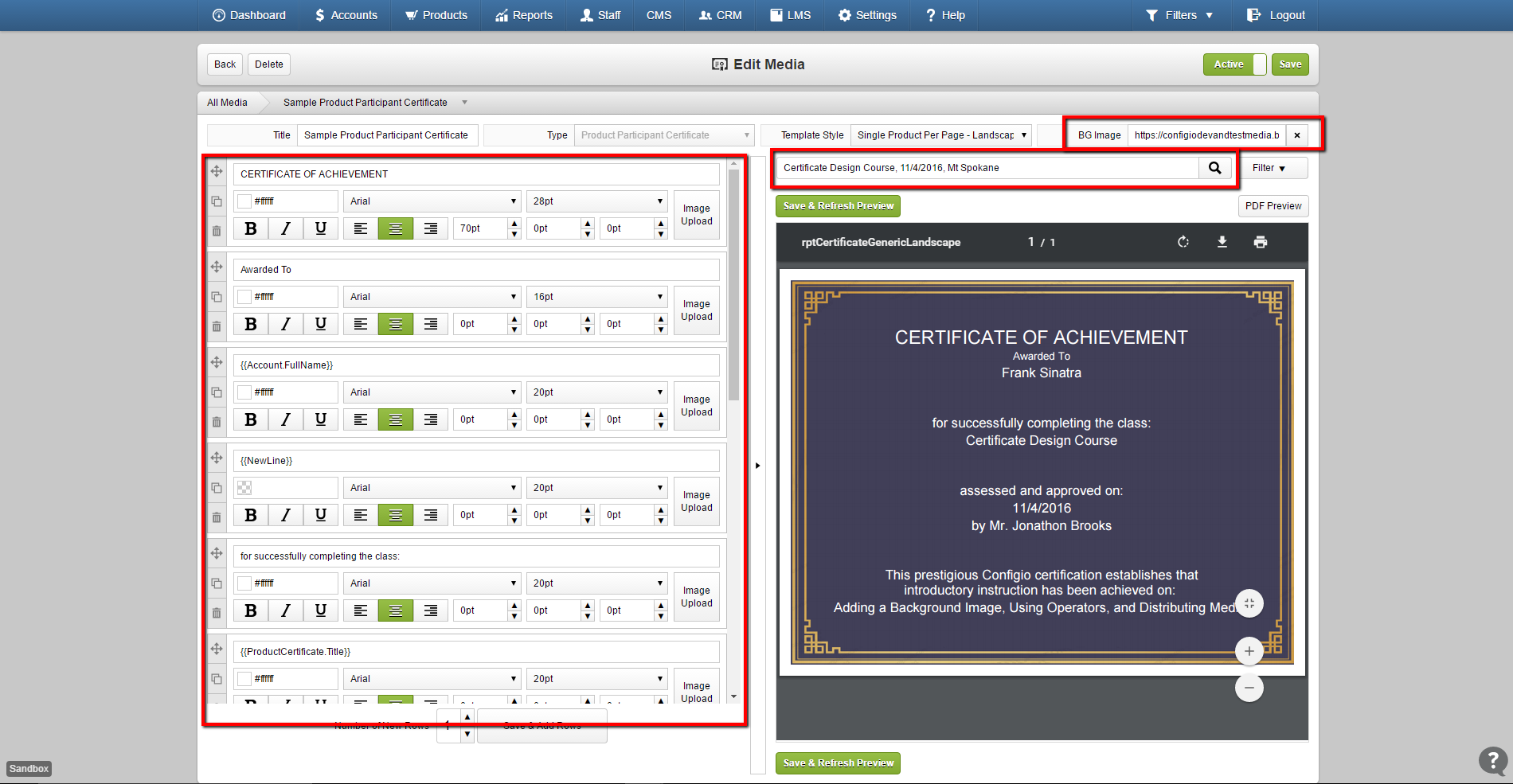Duplicate the Awarded To row via its copy icon
The height and width of the screenshot is (784, 1513).
click(x=217, y=297)
